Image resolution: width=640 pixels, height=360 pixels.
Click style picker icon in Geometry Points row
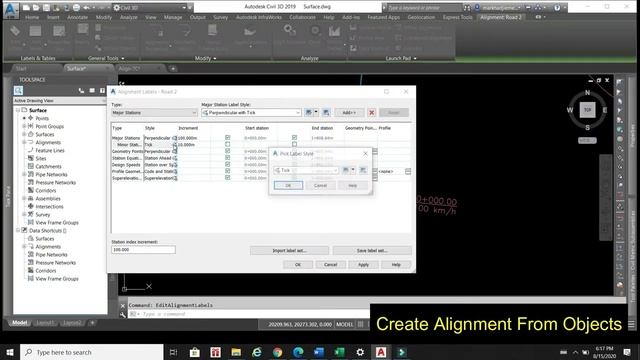point(175,151)
